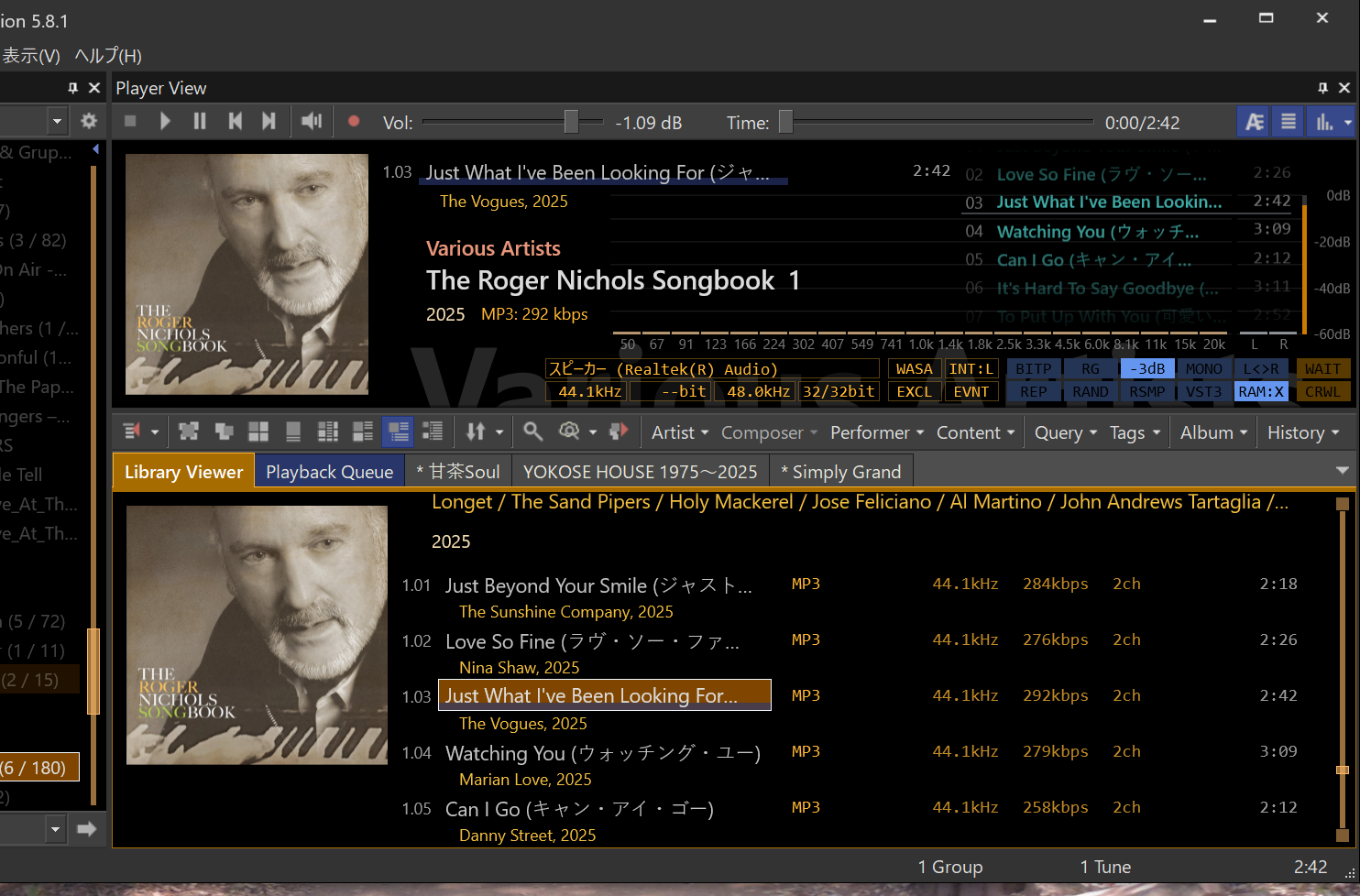The height and width of the screenshot is (896, 1360).
Task: Open search with the magnifying glass icon
Action: [x=532, y=432]
